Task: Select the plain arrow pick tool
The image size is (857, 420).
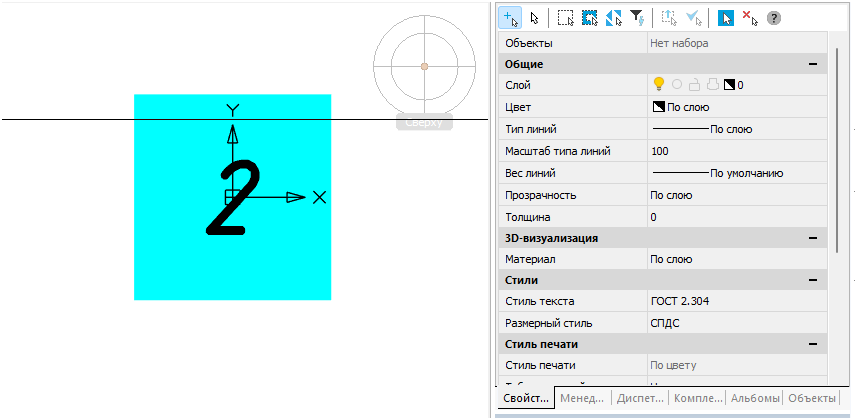Action: tap(535, 19)
